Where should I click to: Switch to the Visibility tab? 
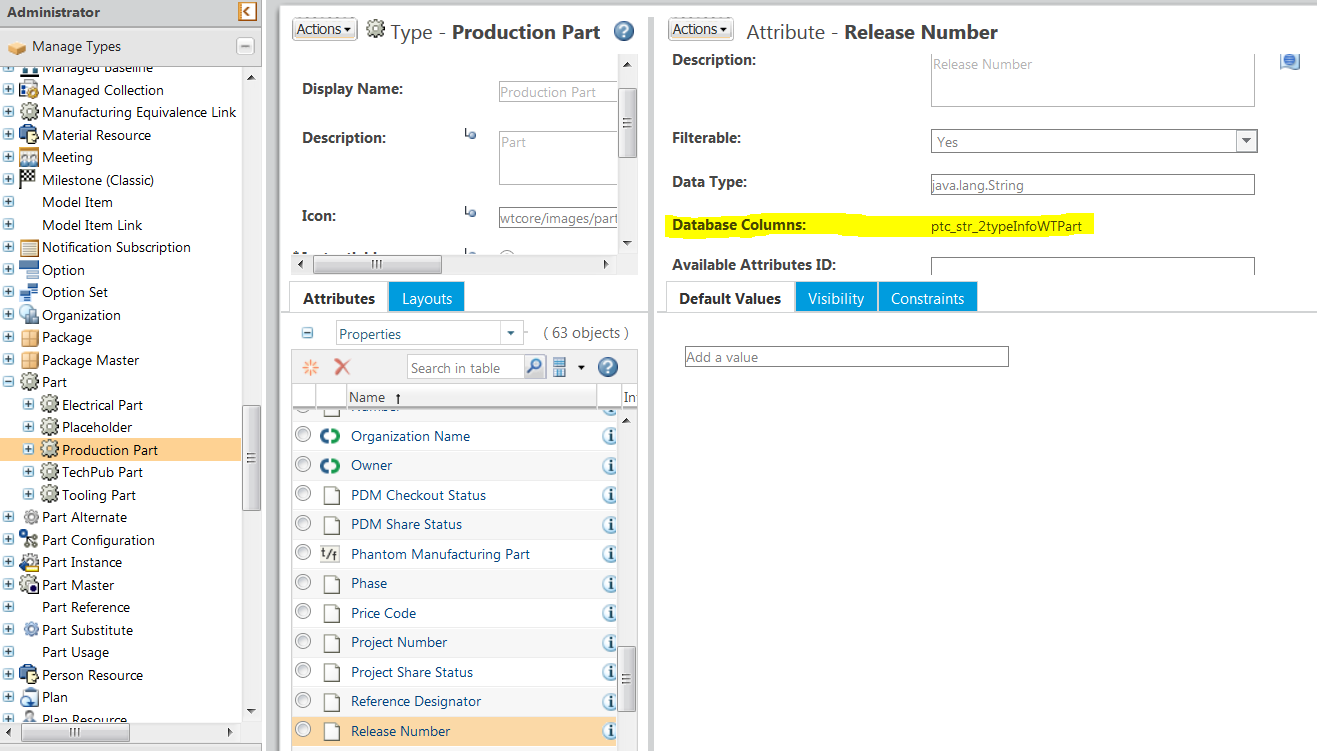coord(836,298)
